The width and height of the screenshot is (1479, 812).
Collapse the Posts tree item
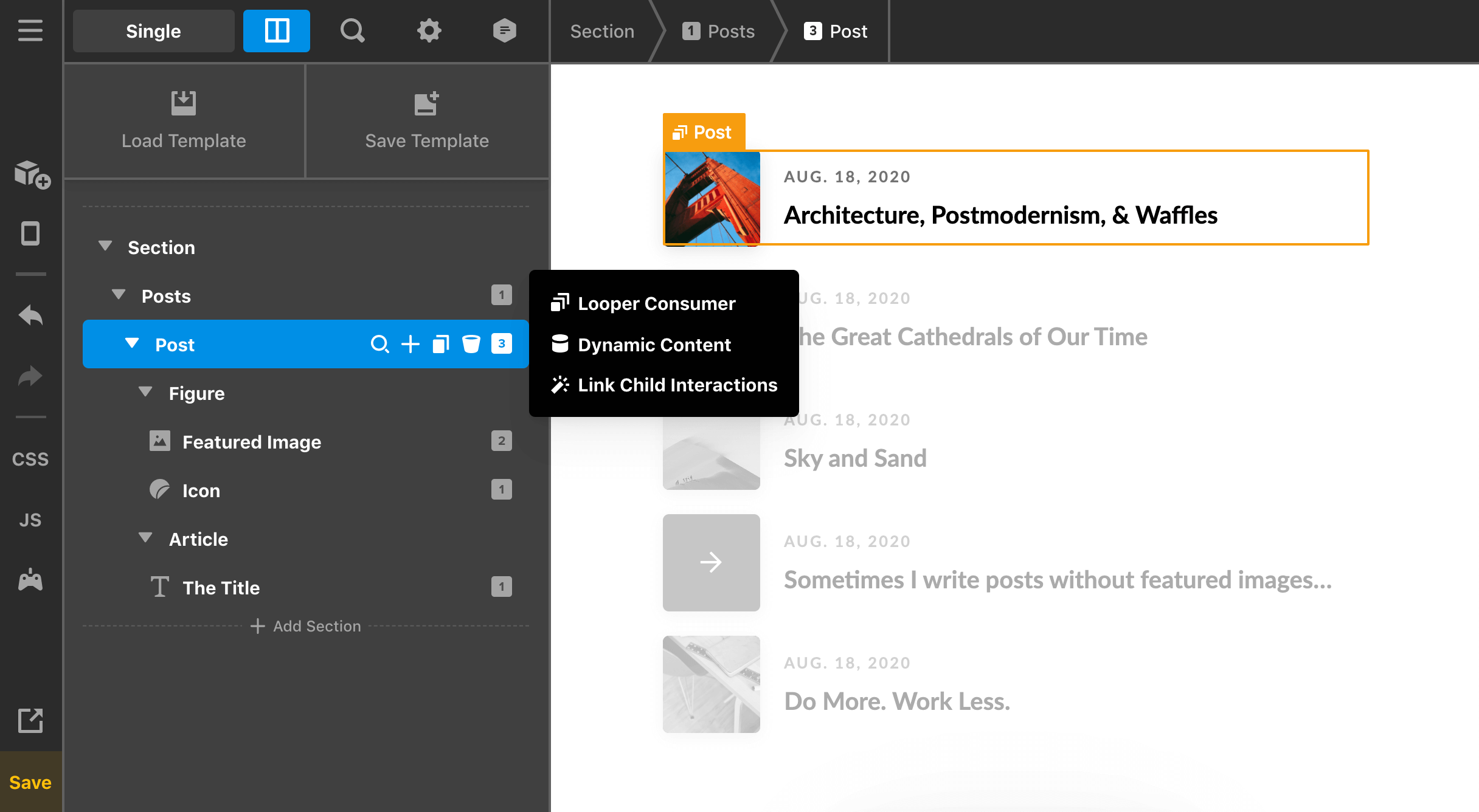coord(119,295)
